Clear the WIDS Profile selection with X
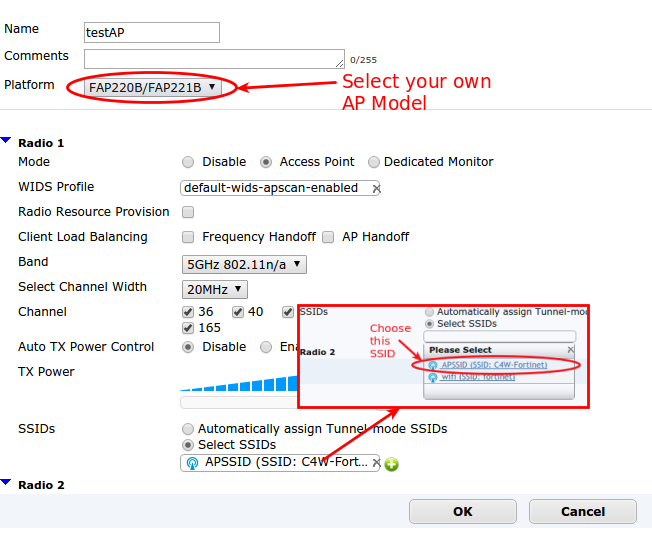The width and height of the screenshot is (652, 536). [376, 189]
